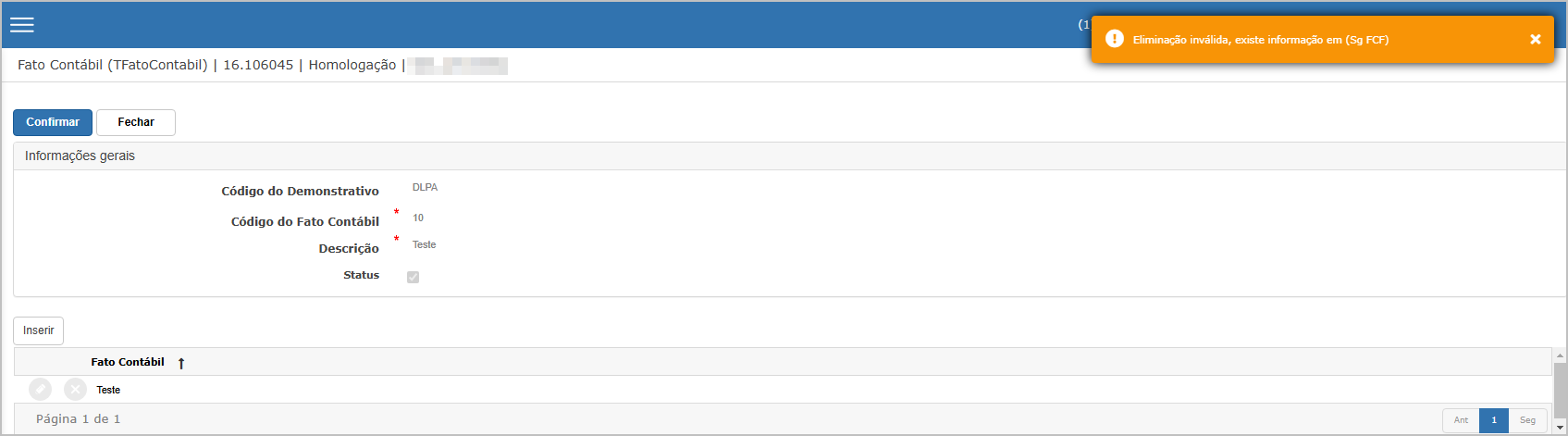Click the warning exclamation icon in alert
The height and width of the screenshot is (436, 1568).
1115,39
